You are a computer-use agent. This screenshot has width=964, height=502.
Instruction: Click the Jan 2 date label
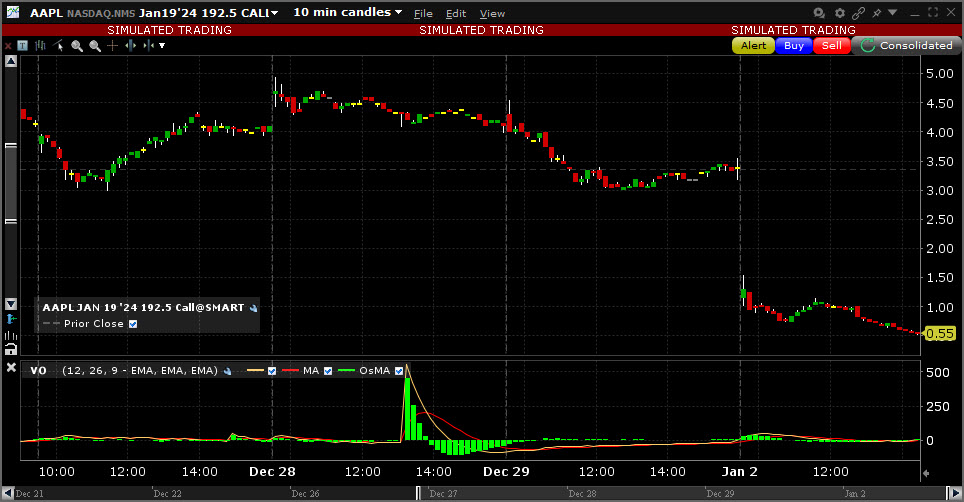[740, 472]
